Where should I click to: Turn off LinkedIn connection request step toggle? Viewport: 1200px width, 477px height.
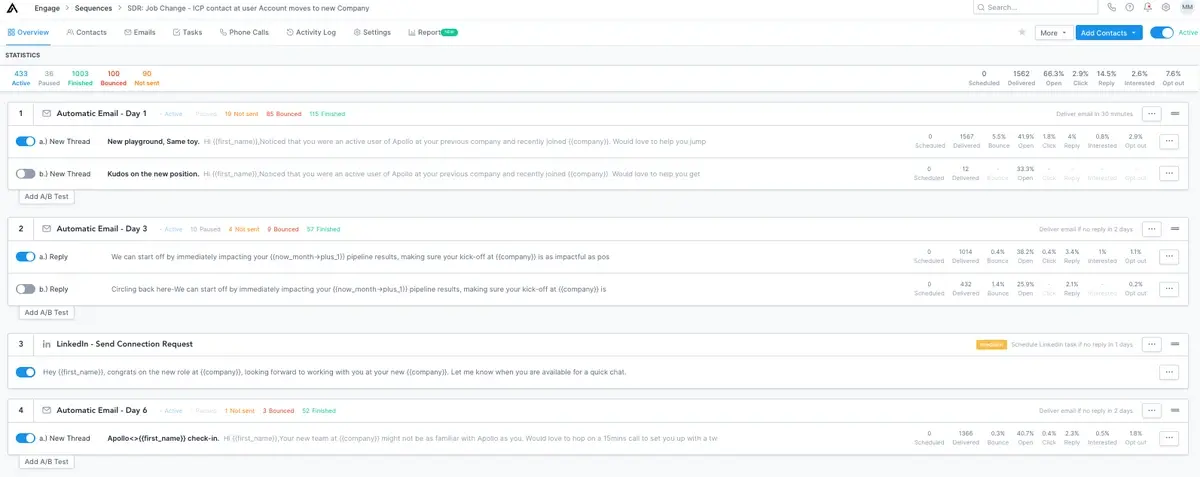tap(26, 372)
